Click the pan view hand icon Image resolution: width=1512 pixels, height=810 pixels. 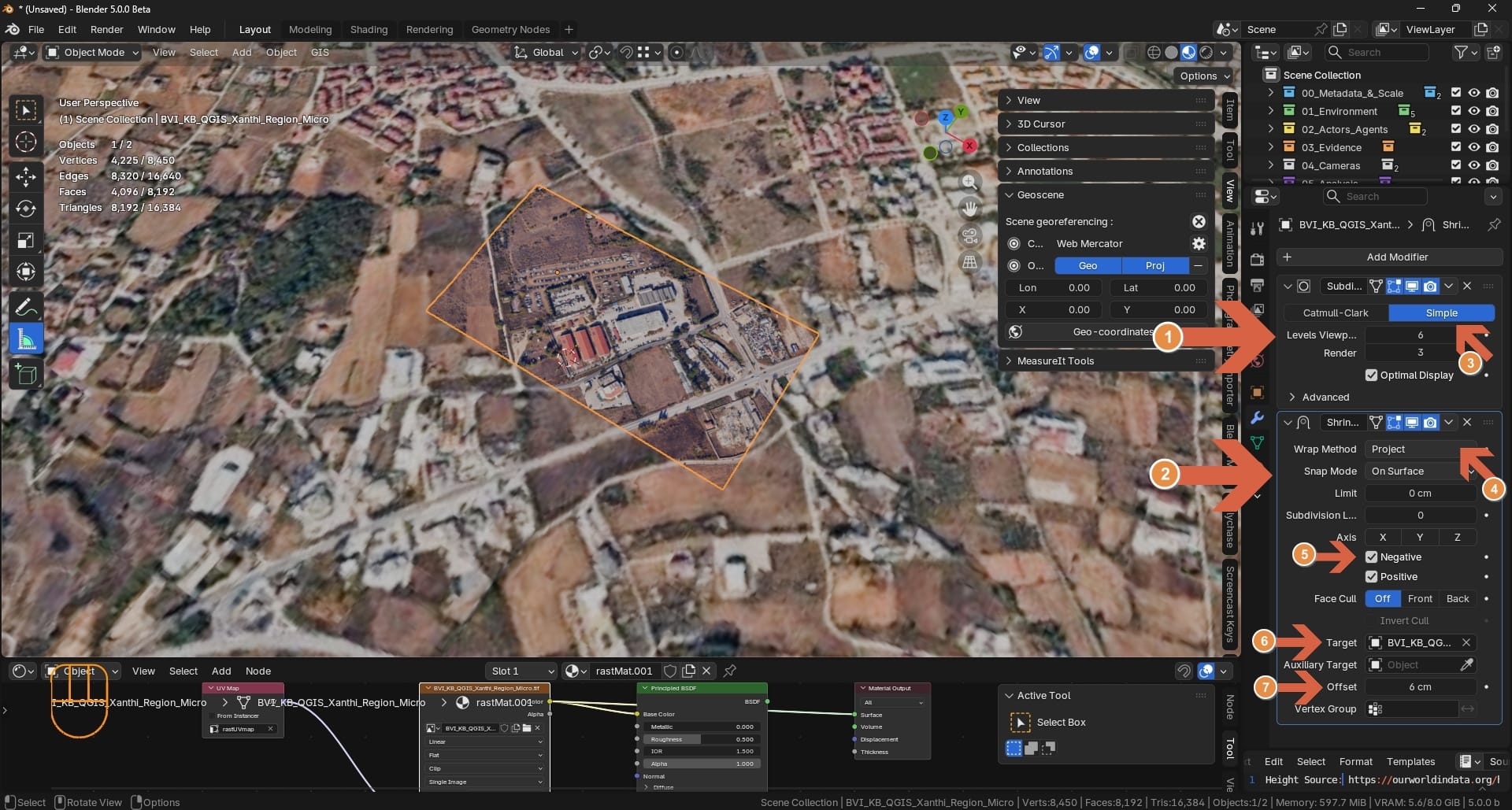tap(970, 209)
